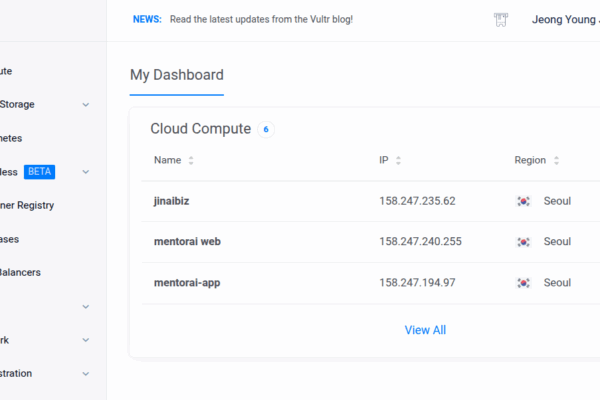This screenshot has width=600, height=400.
Task: Open the mentorai web server instance
Action: point(187,242)
